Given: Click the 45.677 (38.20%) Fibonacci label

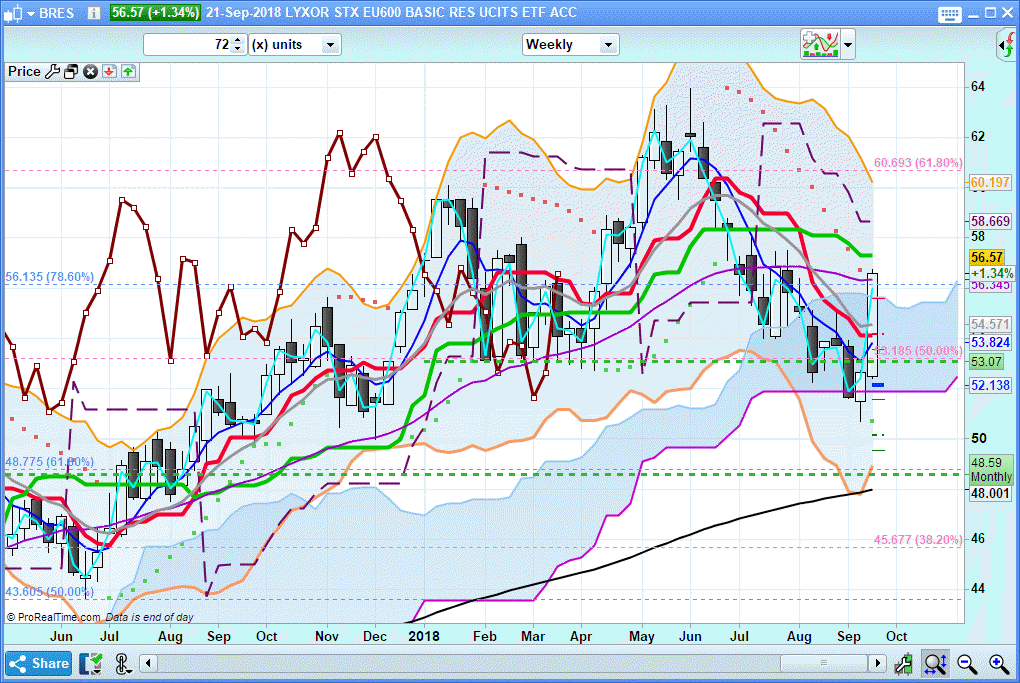Looking at the screenshot, I should 918,539.
